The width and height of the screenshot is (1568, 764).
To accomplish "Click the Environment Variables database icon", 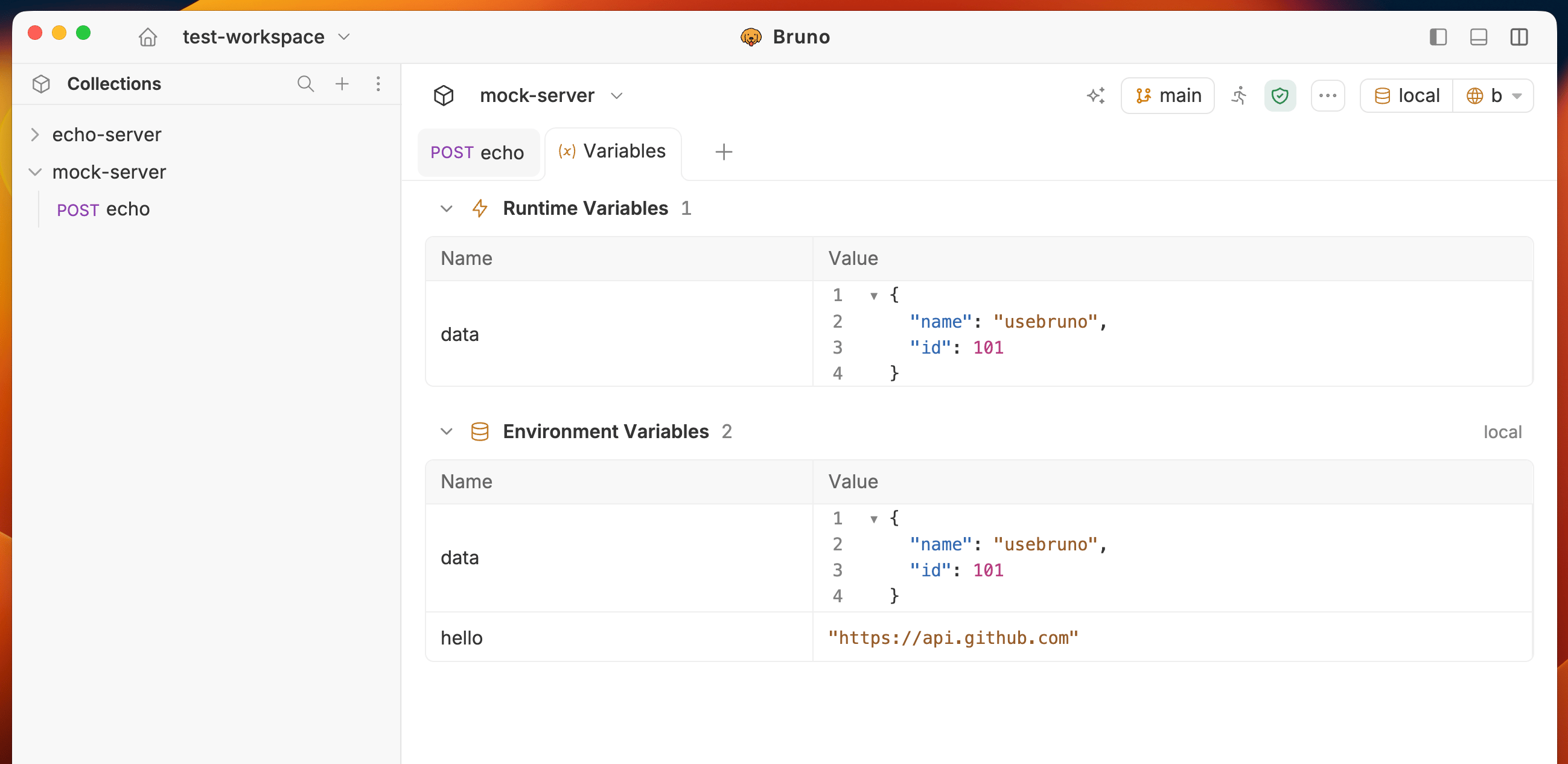I will tap(480, 431).
